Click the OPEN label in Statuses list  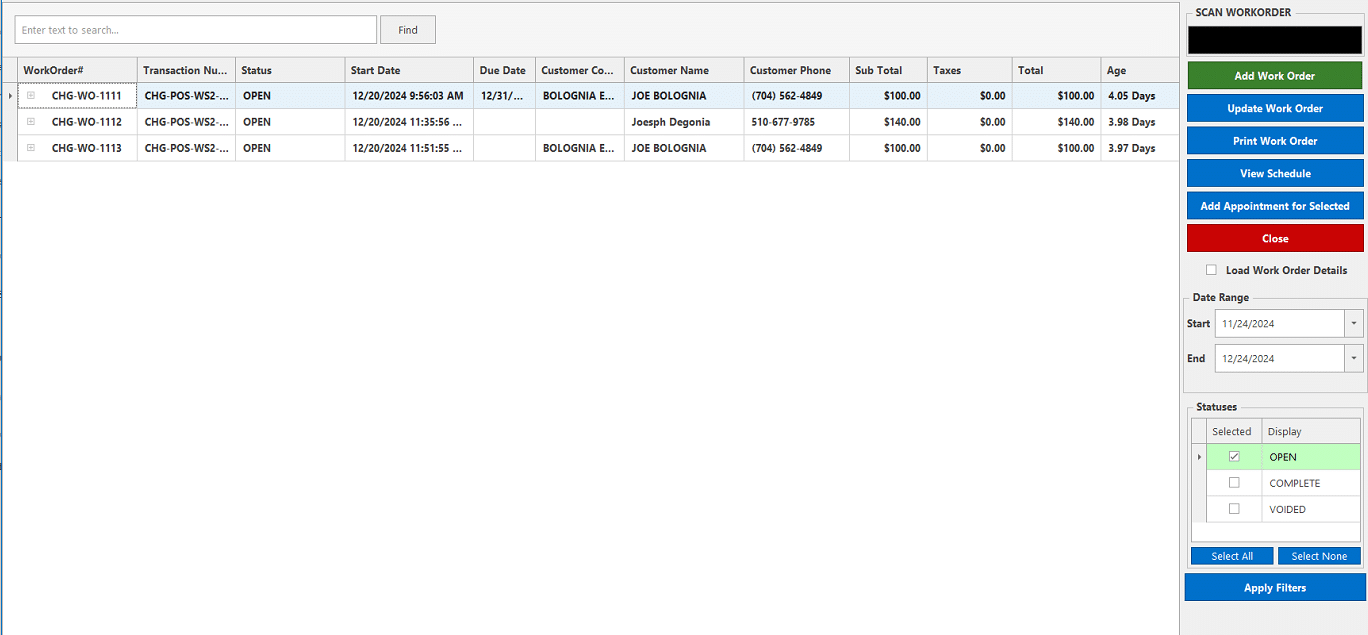1283,457
